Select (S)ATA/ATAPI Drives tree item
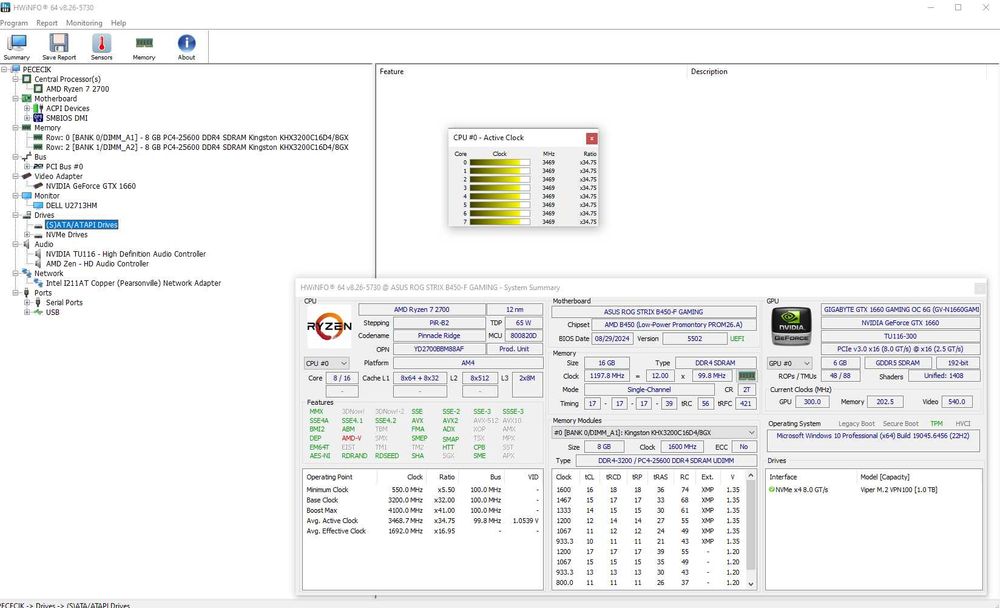The image size is (1000, 608). click(x=82, y=225)
